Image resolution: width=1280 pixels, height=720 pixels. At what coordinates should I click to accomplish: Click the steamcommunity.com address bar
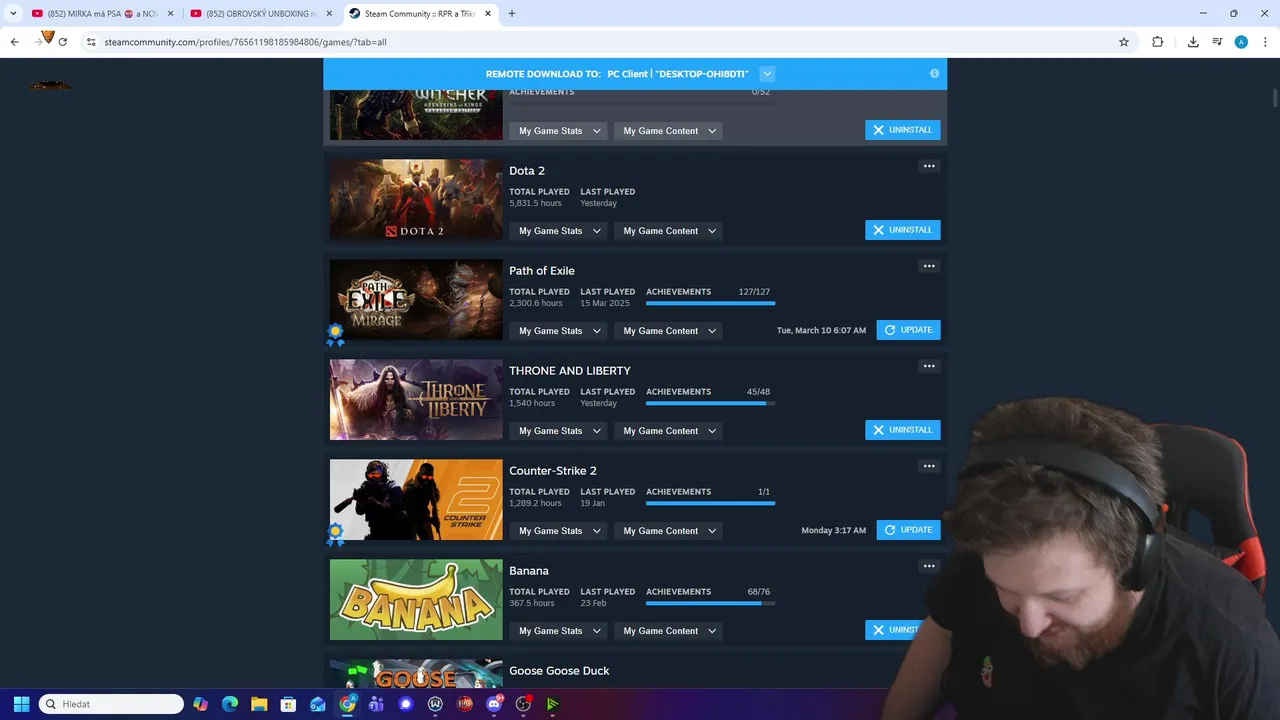600,42
